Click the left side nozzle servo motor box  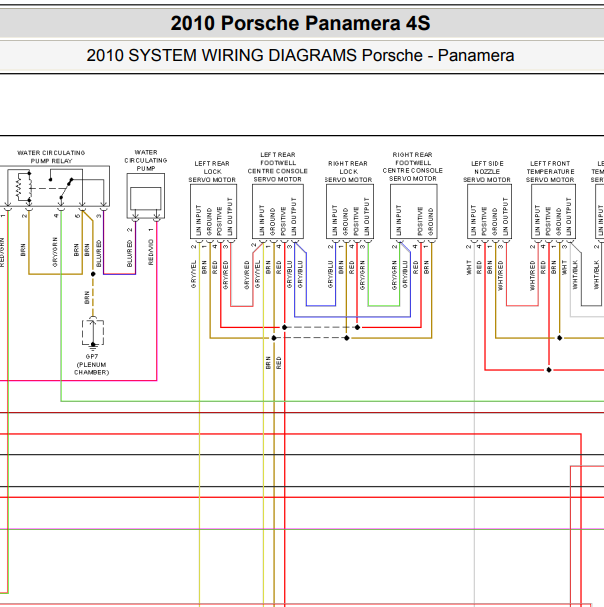[489, 211]
